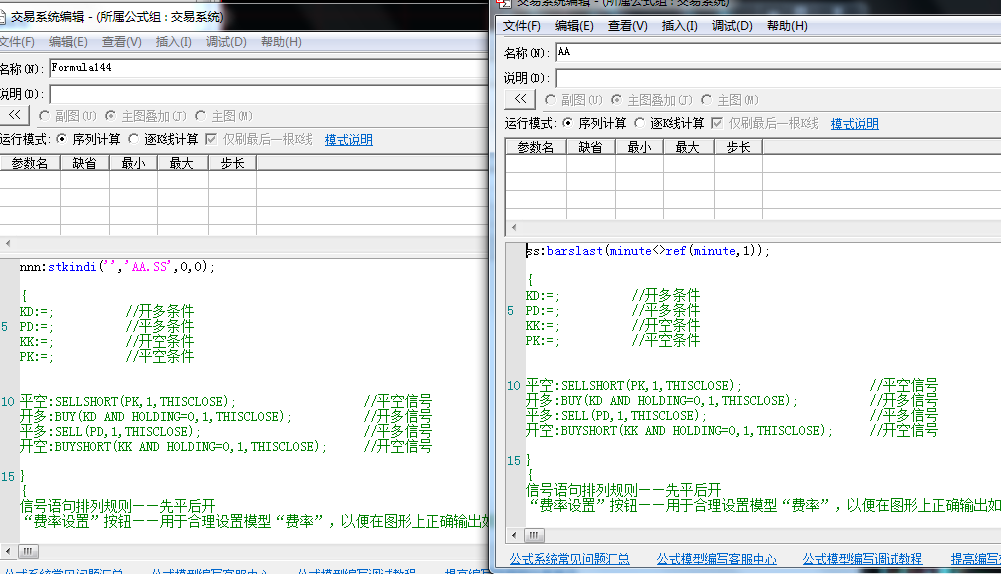This screenshot has width=1001, height=574.
Task: Toggle 仅刷最后一根K线 checkbox in right window
Action: pyautogui.click(x=717, y=123)
